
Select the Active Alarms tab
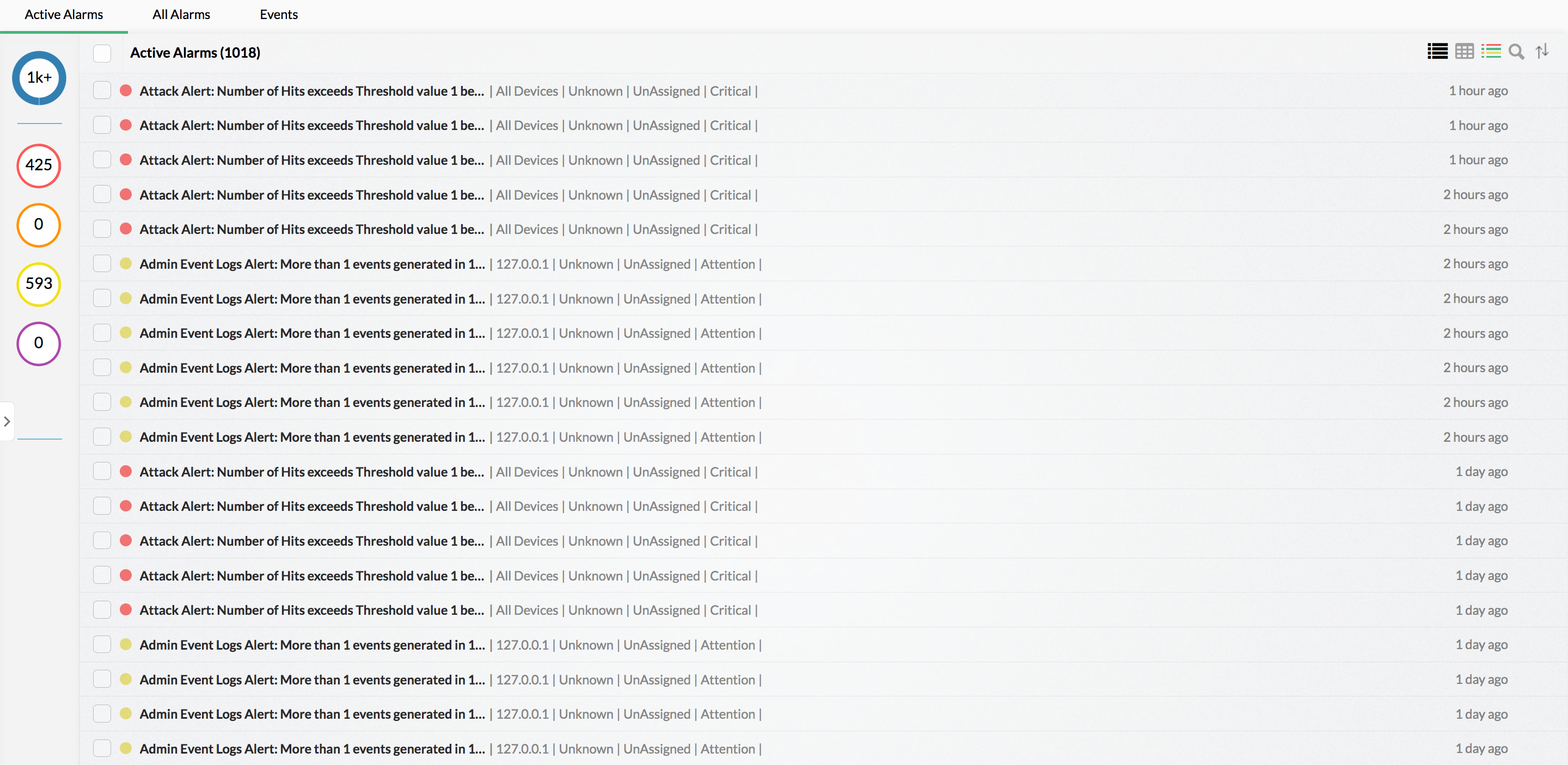[64, 14]
